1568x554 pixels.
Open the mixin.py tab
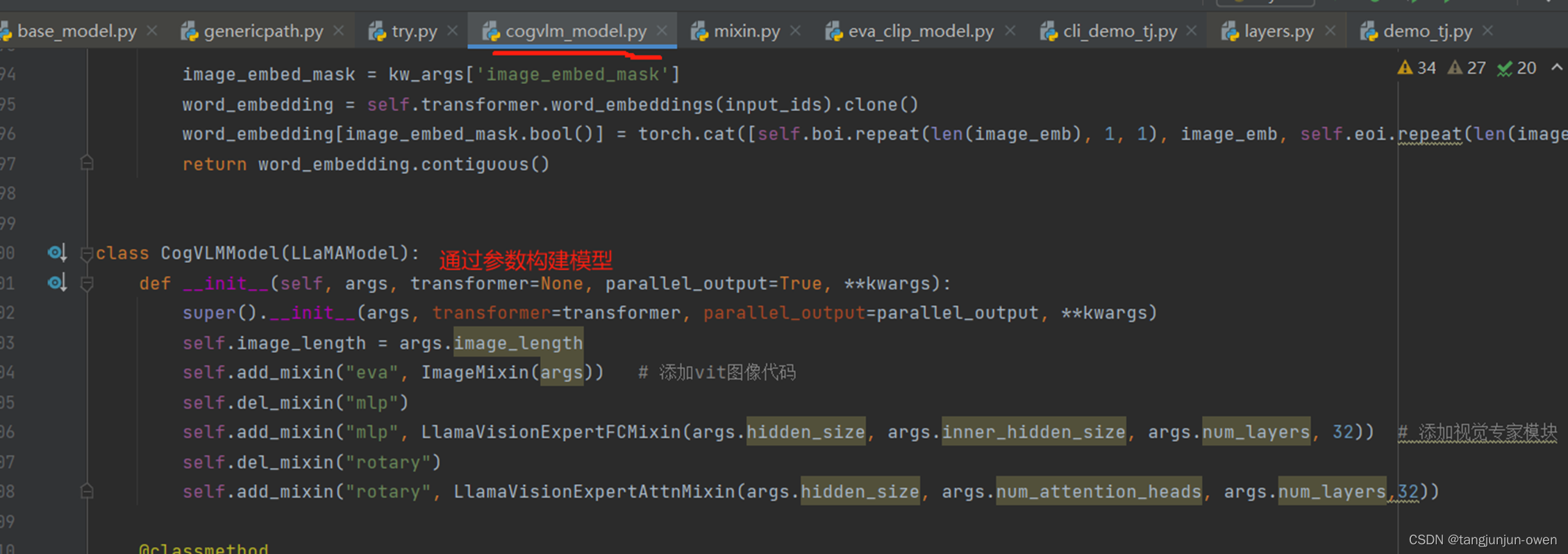[747, 31]
